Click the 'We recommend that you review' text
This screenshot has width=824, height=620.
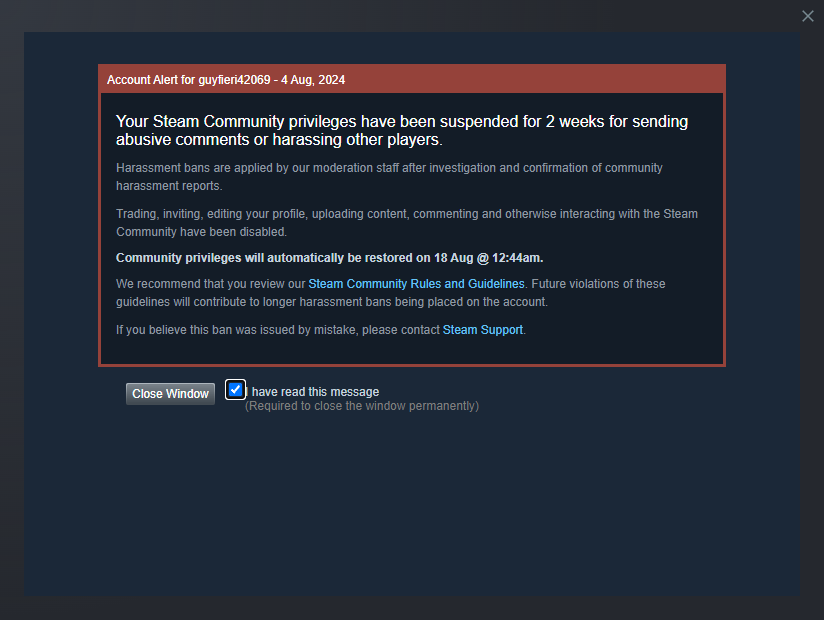pyautogui.click(x=211, y=284)
